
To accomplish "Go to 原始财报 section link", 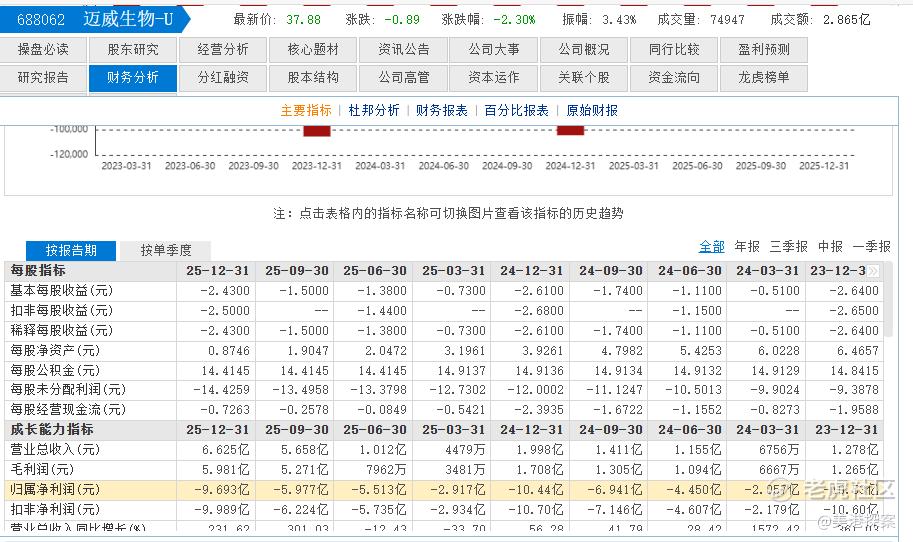I will (592, 111).
